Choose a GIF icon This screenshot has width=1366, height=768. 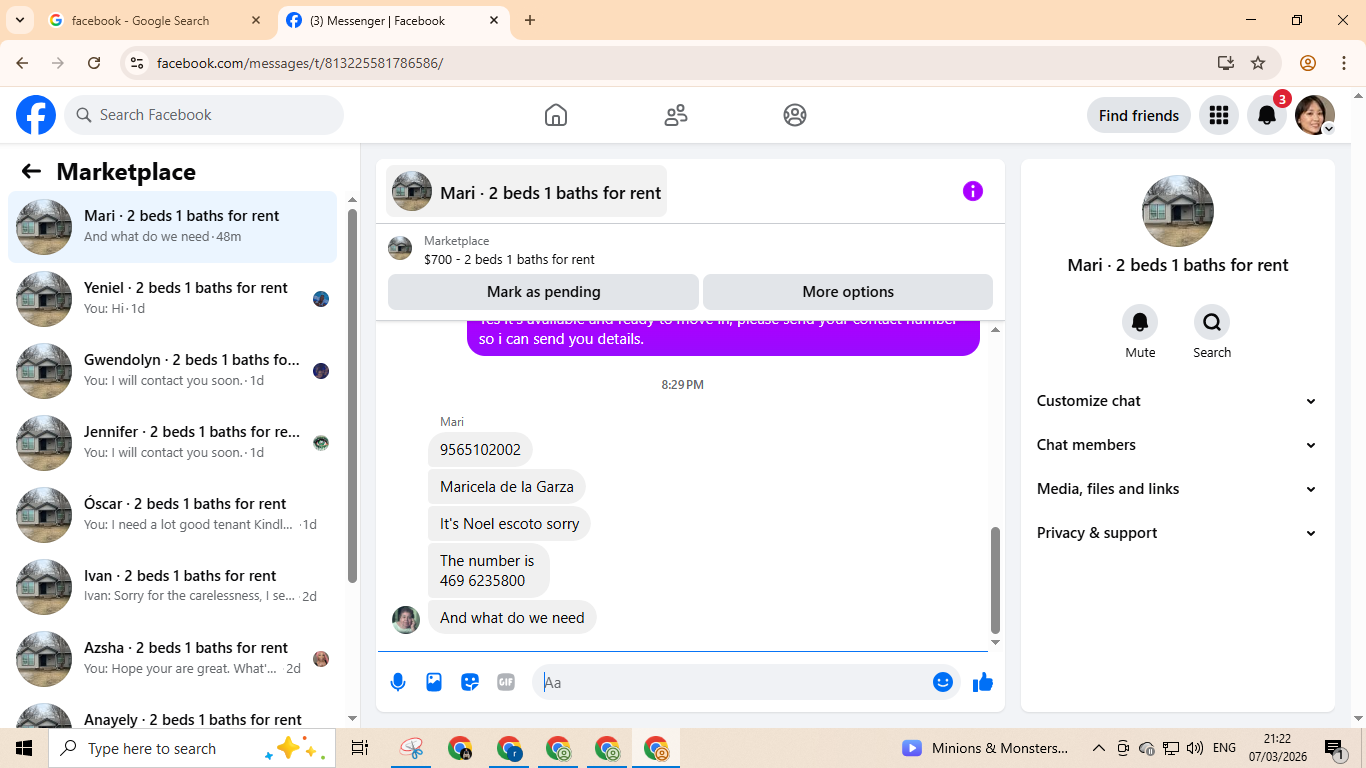tap(506, 682)
